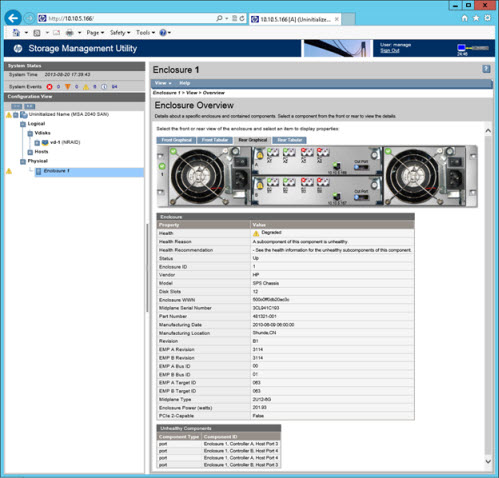499x478 pixels.
Task: Select Uninitialized Name (MSA 2040 SAN) in tree
Action: click(x=69, y=114)
